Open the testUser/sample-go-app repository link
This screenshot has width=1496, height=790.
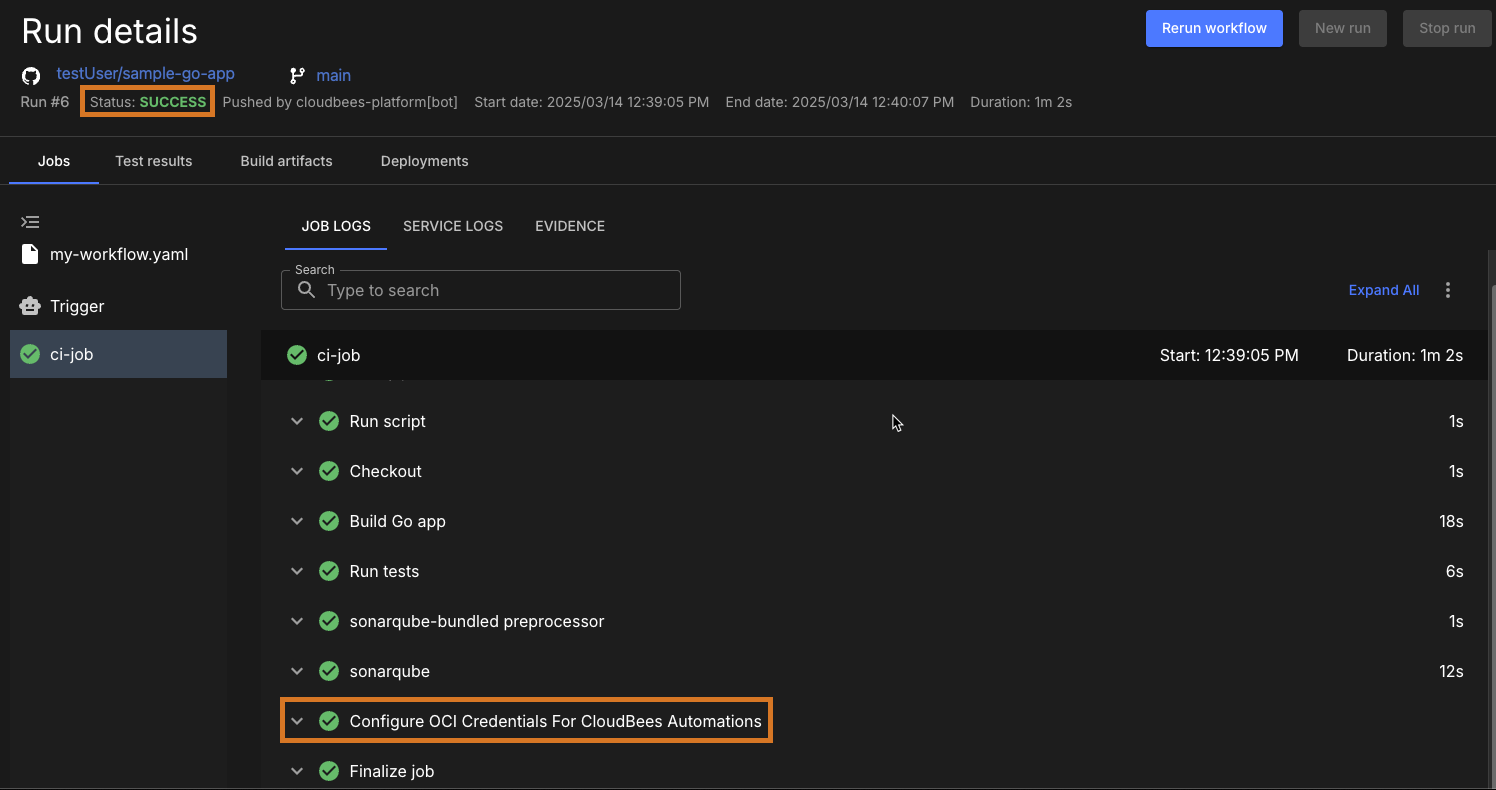pyautogui.click(x=145, y=74)
